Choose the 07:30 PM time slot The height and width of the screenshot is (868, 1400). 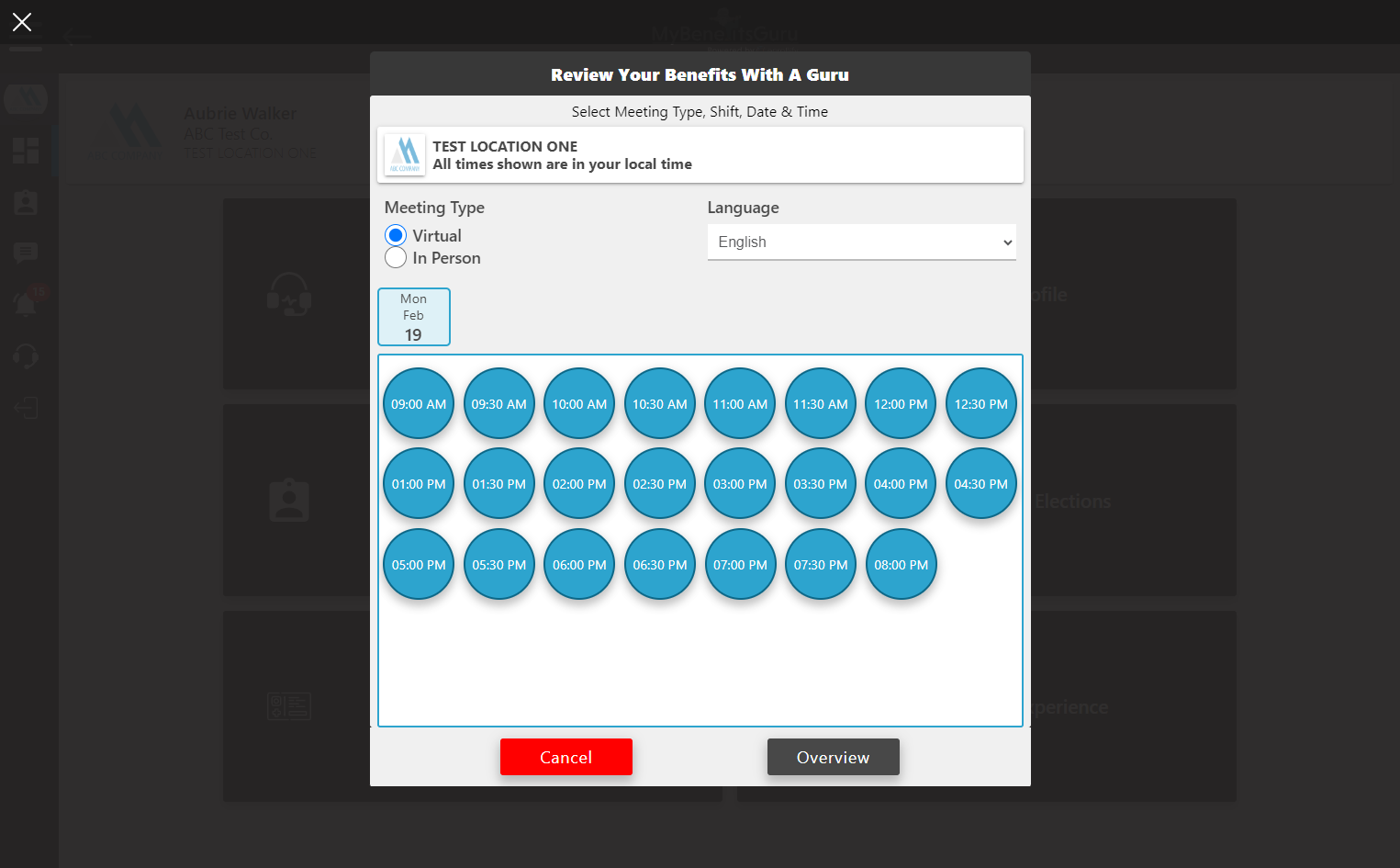(821, 565)
